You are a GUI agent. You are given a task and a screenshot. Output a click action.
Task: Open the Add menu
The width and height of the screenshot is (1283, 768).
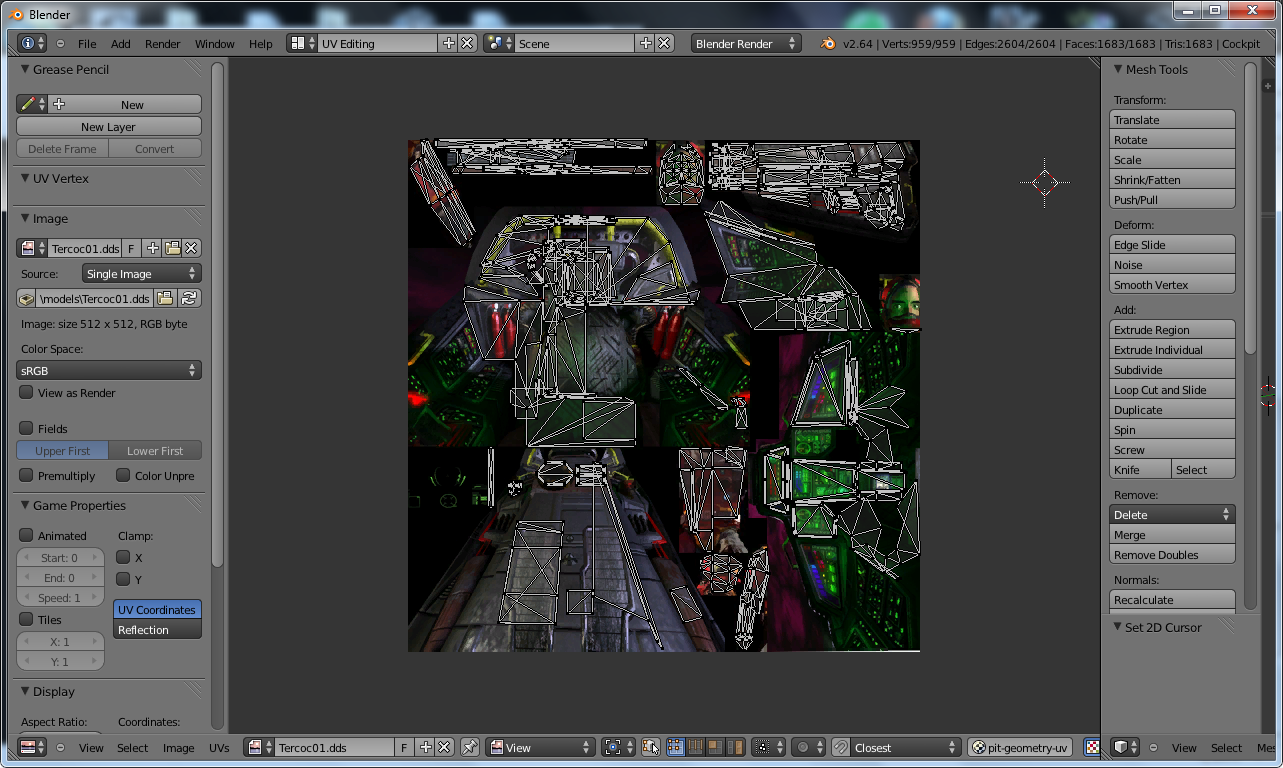[120, 44]
